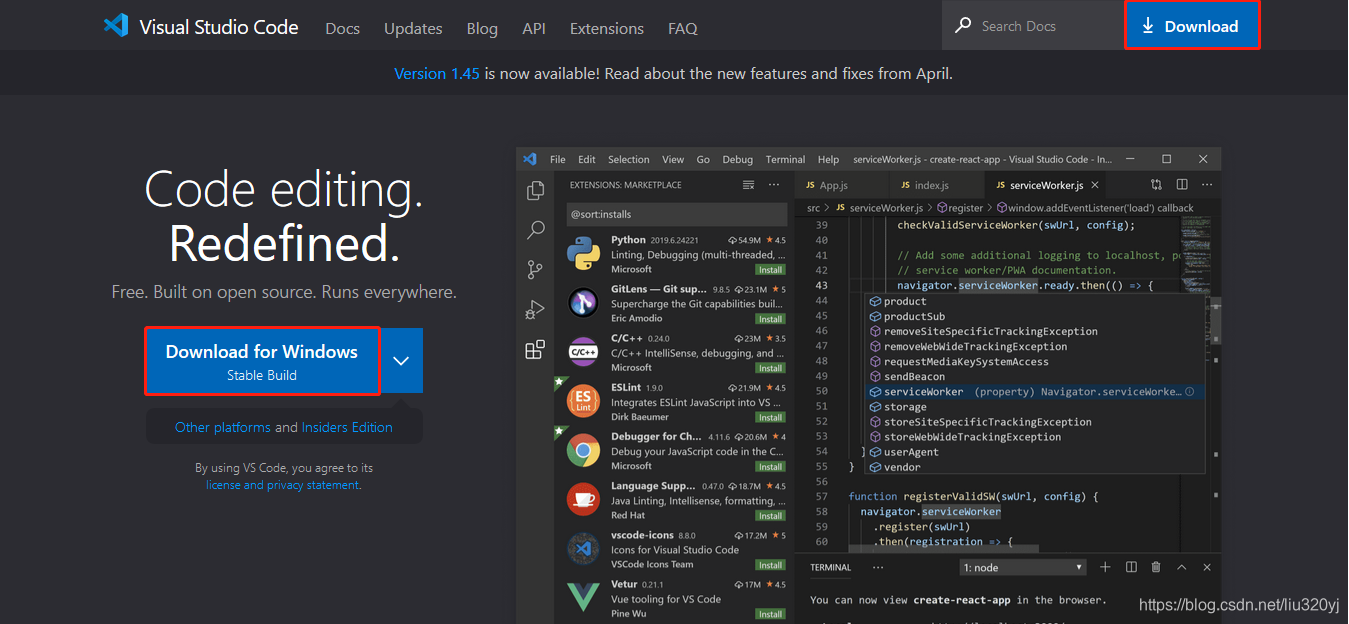Open extensions panel more actions ellipsis
The image size is (1349, 624).
click(x=774, y=185)
